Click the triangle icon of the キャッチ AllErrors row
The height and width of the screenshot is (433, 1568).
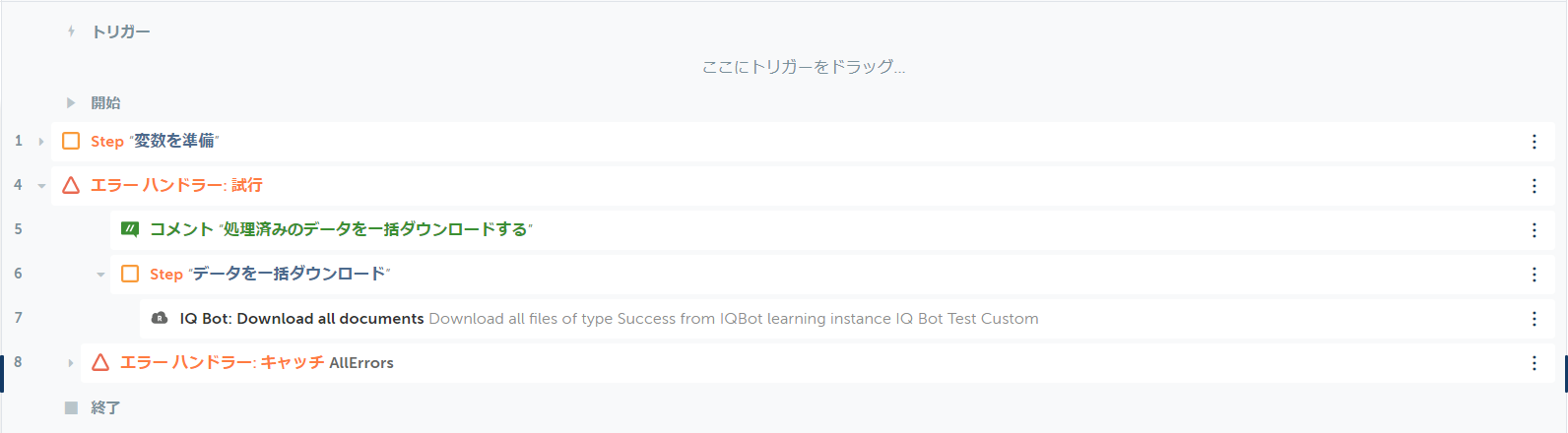coord(100,362)
